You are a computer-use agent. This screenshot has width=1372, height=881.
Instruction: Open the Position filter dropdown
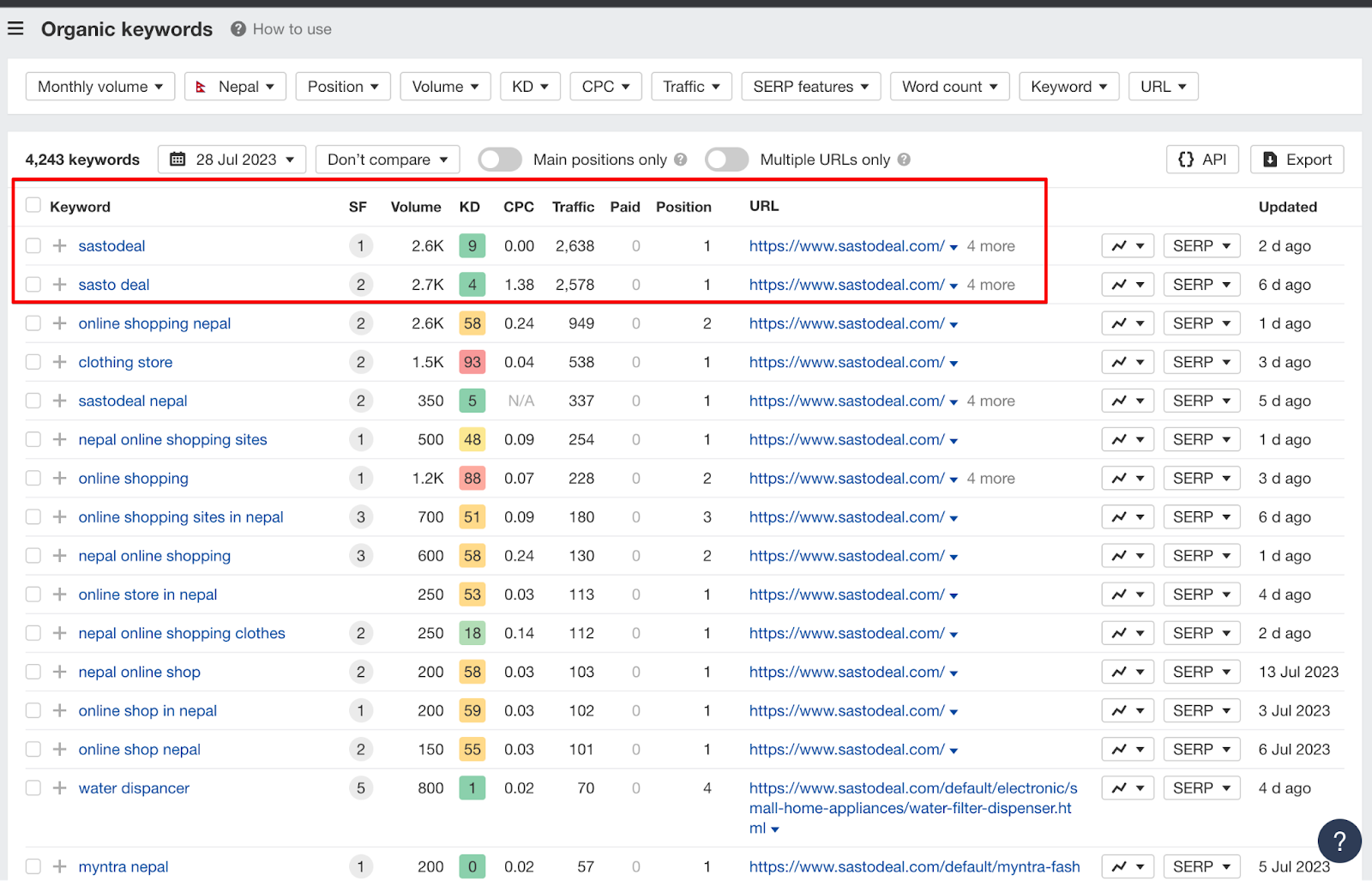point(343,87)
